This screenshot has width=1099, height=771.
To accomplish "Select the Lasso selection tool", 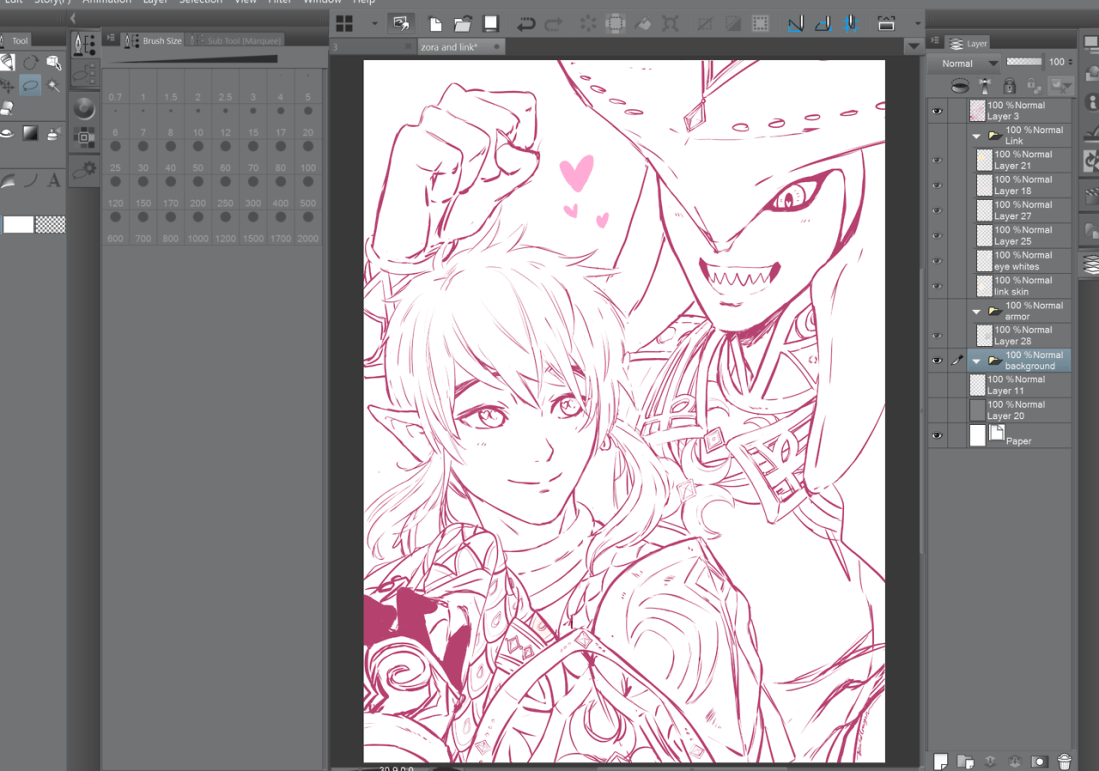I will pyautogui.click(x=31, y=86).
